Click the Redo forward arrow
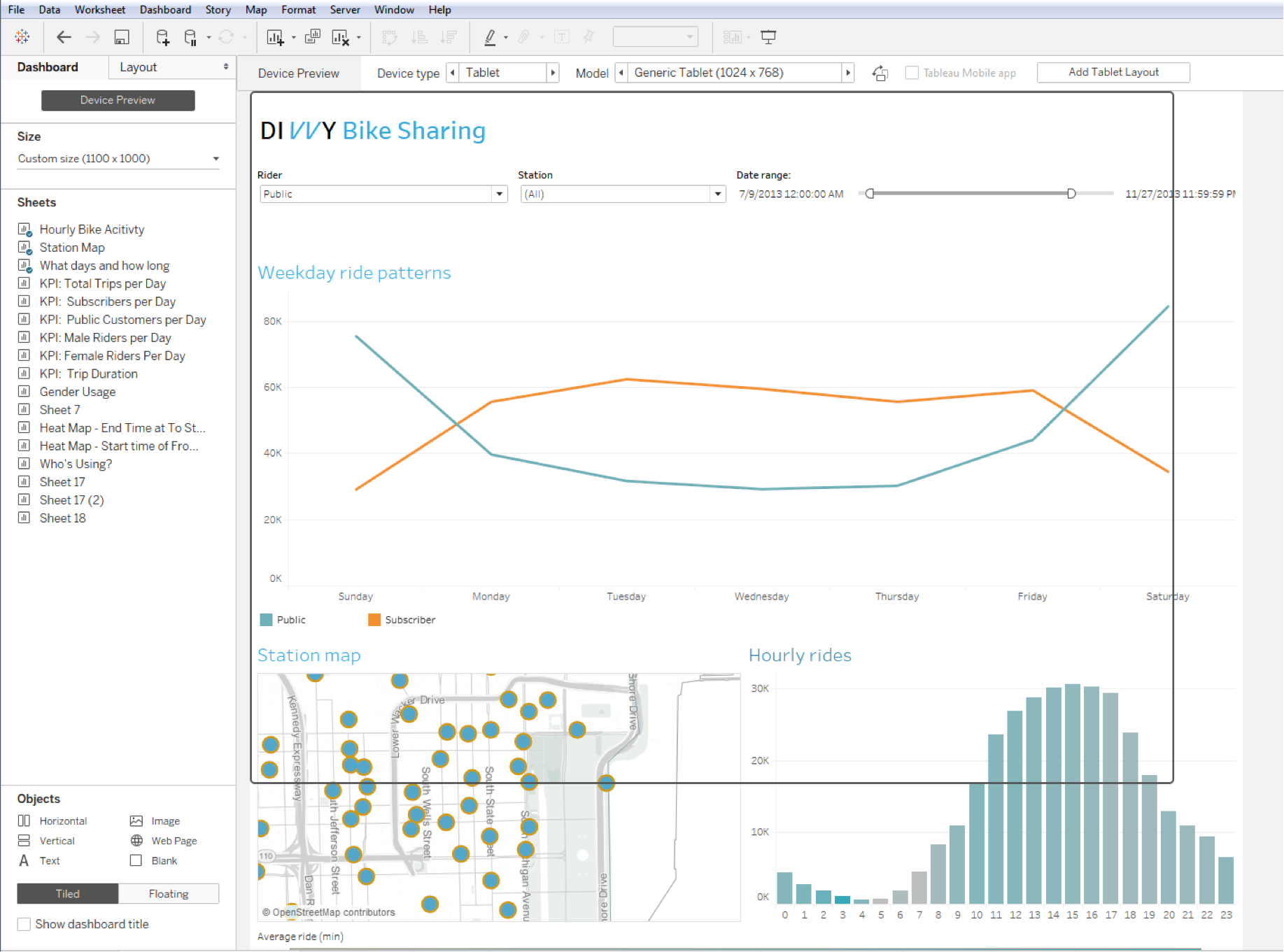 pyautogui.click(x=92, y=37)
